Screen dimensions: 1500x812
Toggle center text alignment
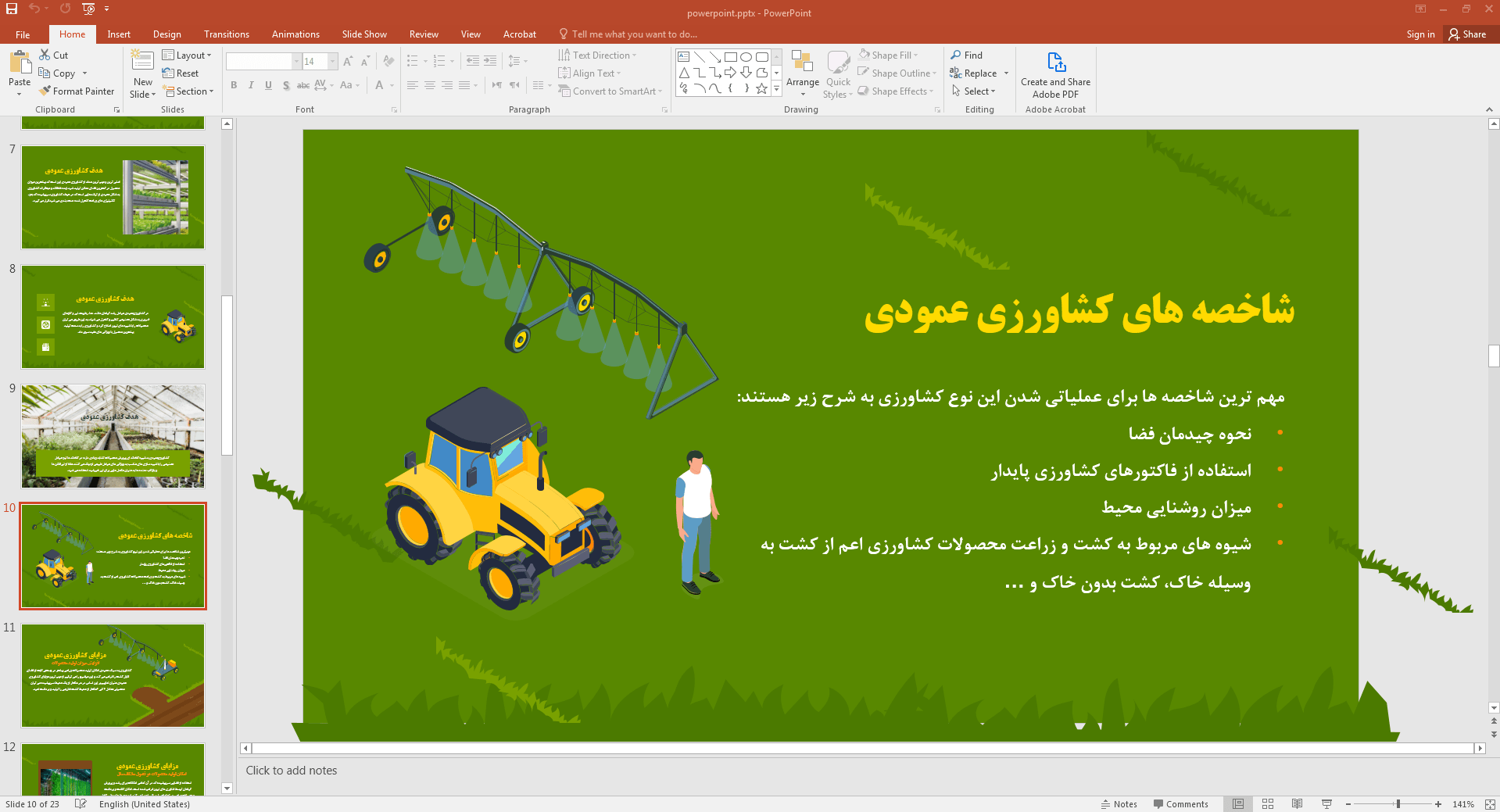430,85
